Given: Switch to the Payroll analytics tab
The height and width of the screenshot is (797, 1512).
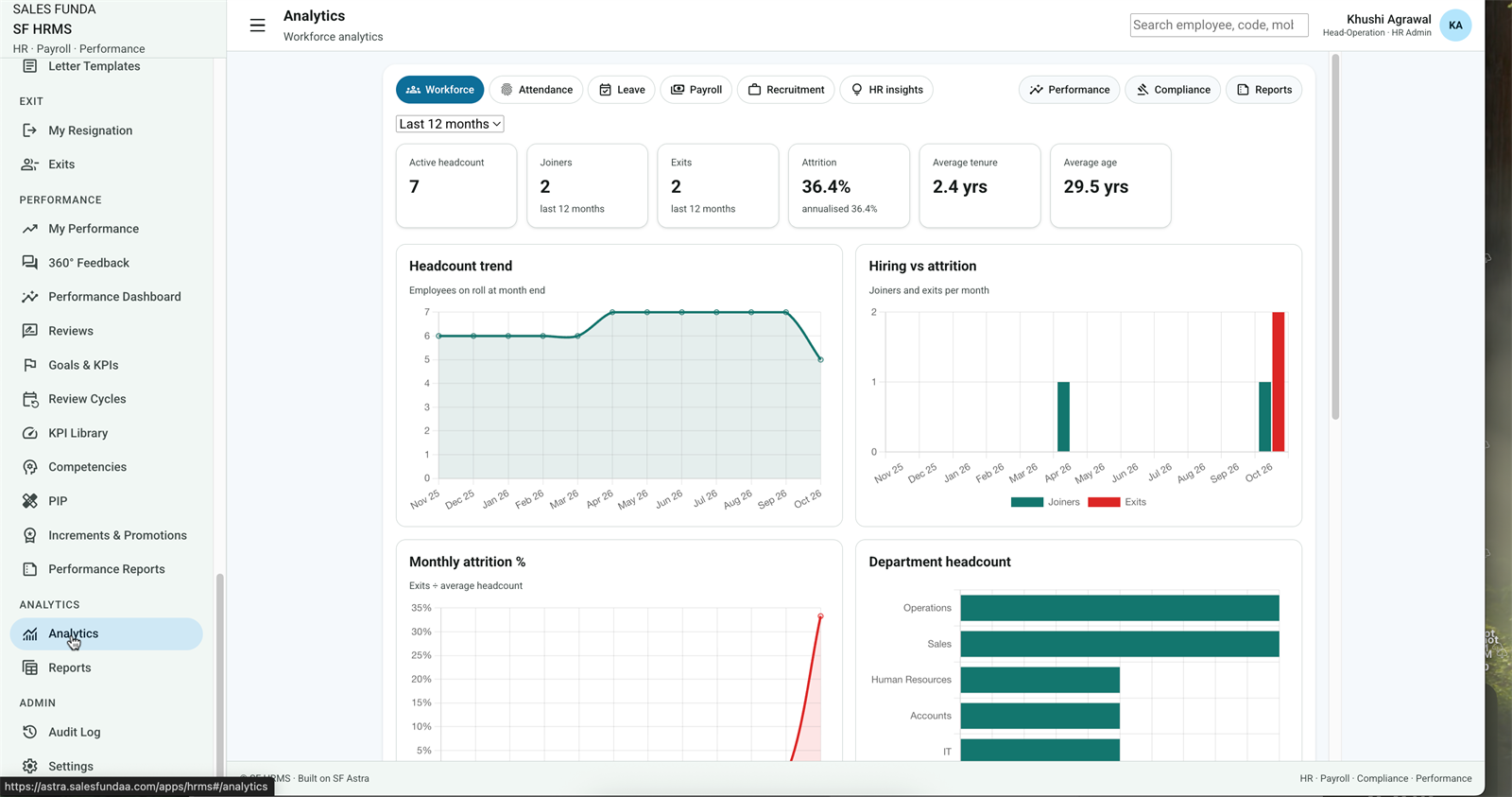Looking at the screenshot, I should point(696,90).
